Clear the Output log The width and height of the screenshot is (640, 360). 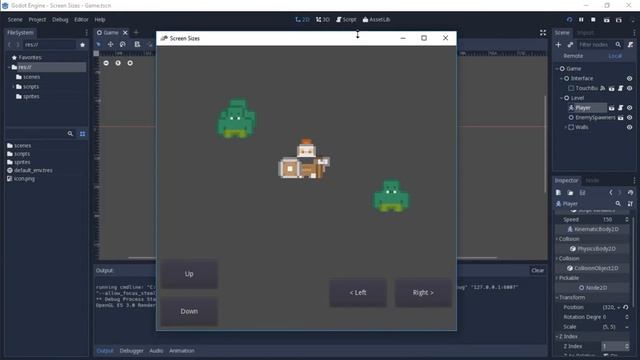538,270
